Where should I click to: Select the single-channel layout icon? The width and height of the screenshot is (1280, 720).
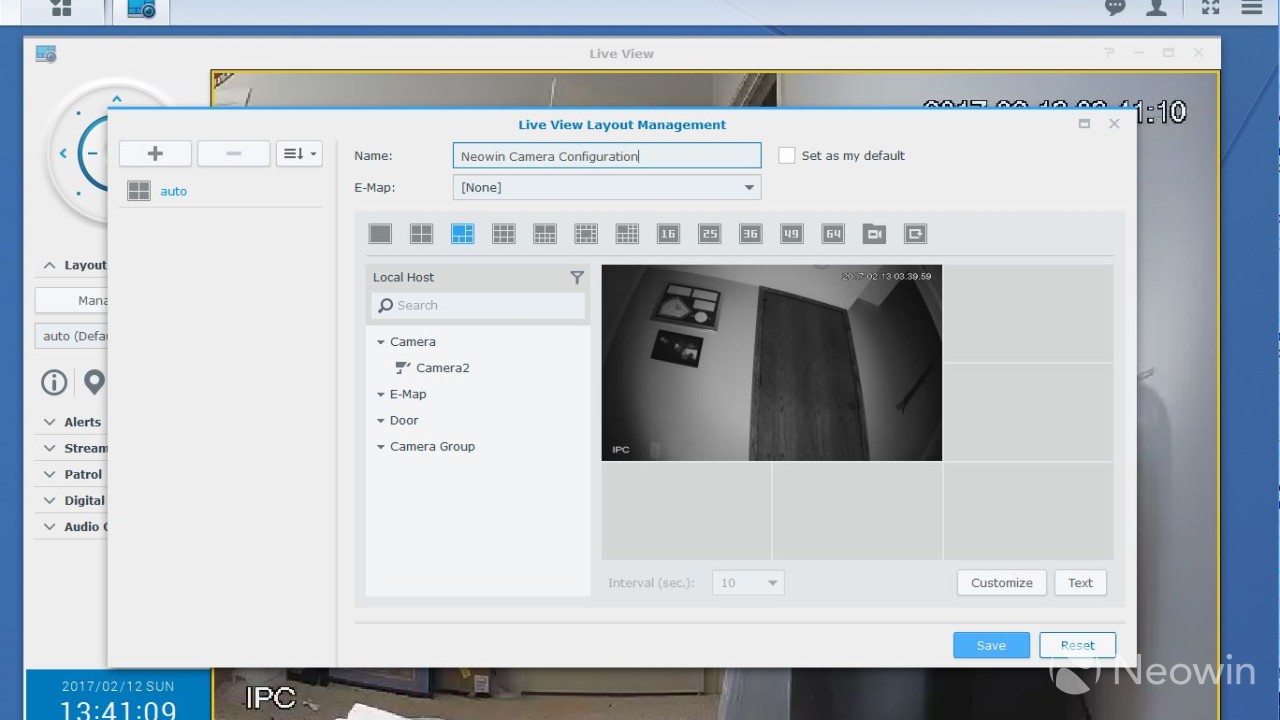pyautogui.click(x=380, y=234)
